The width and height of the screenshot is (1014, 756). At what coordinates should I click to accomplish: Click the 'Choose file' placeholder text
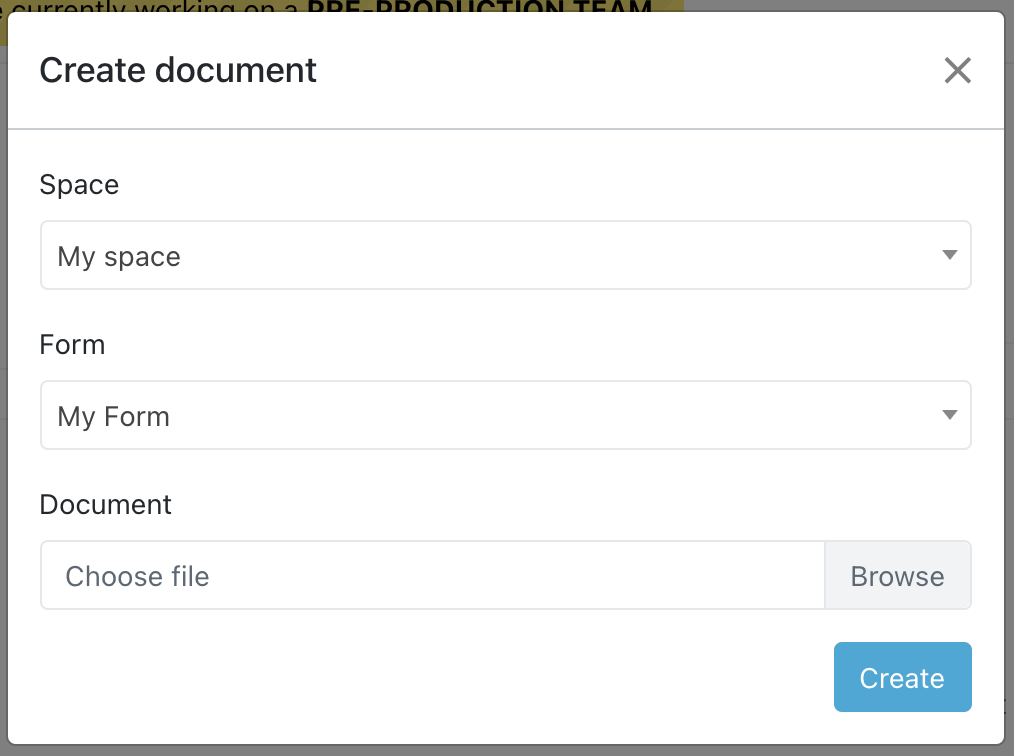pyautogui.click(x=137, y=577)
